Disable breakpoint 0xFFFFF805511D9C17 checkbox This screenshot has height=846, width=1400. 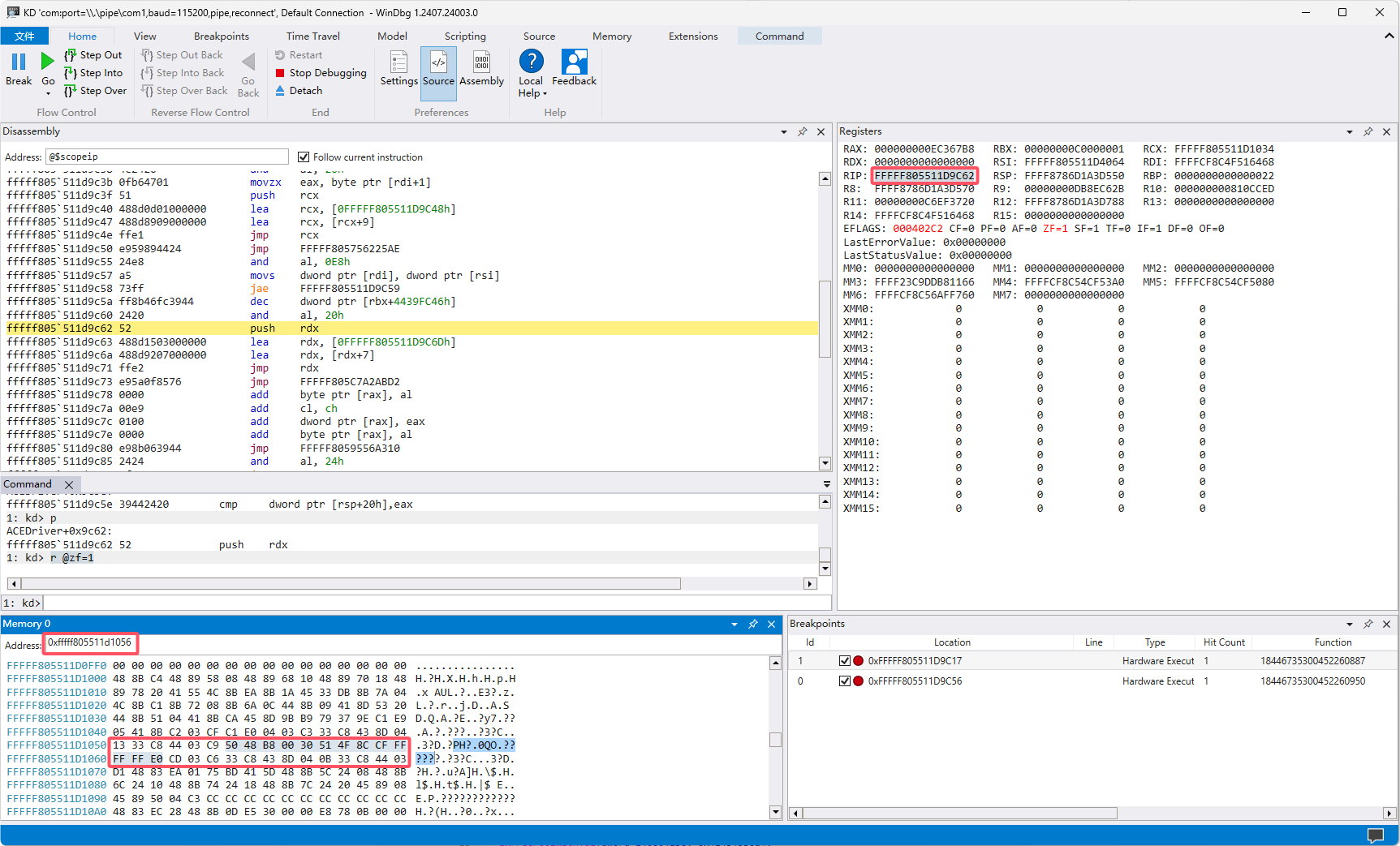click(x=845, y=661)
